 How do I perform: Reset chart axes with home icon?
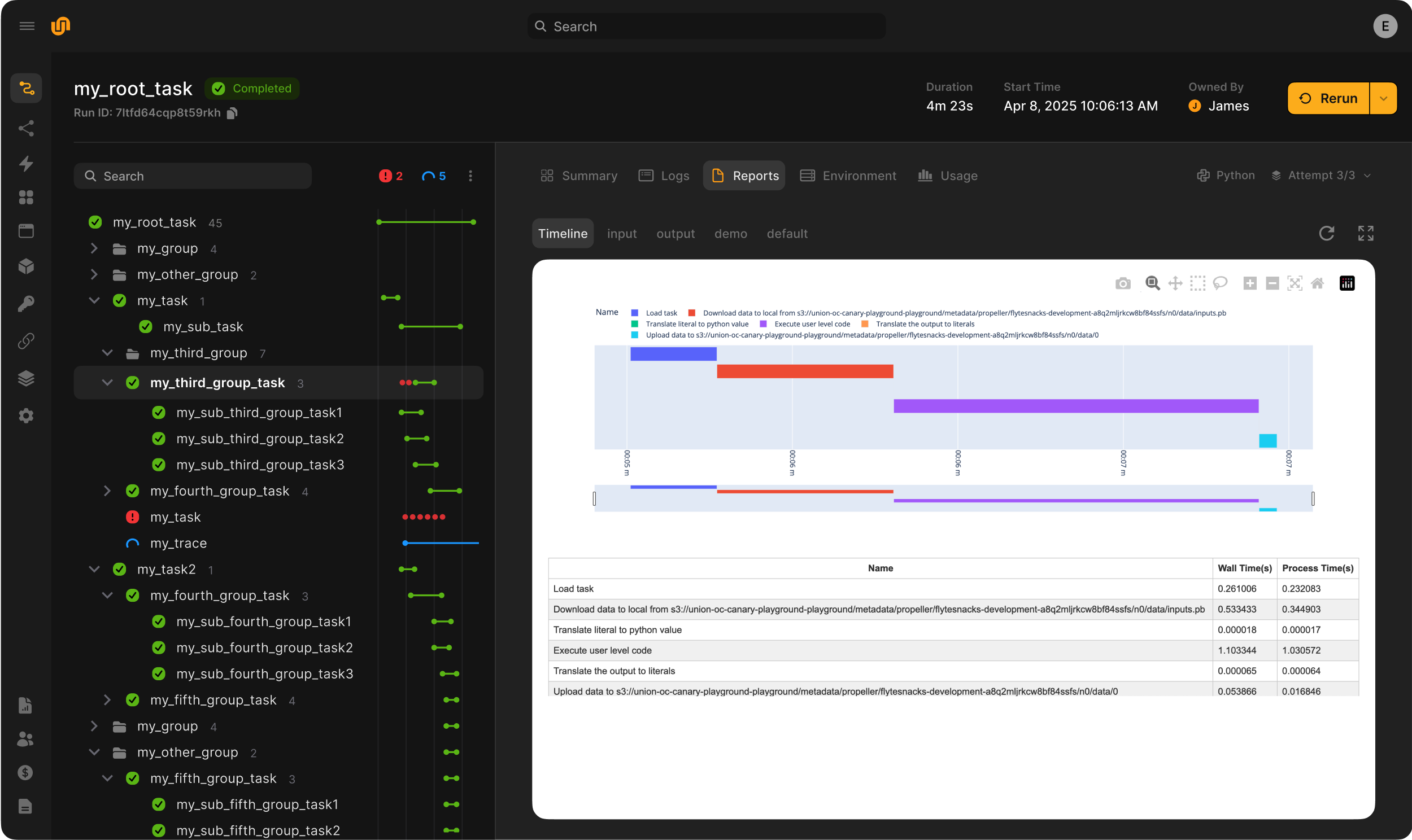click(1318, 283)
